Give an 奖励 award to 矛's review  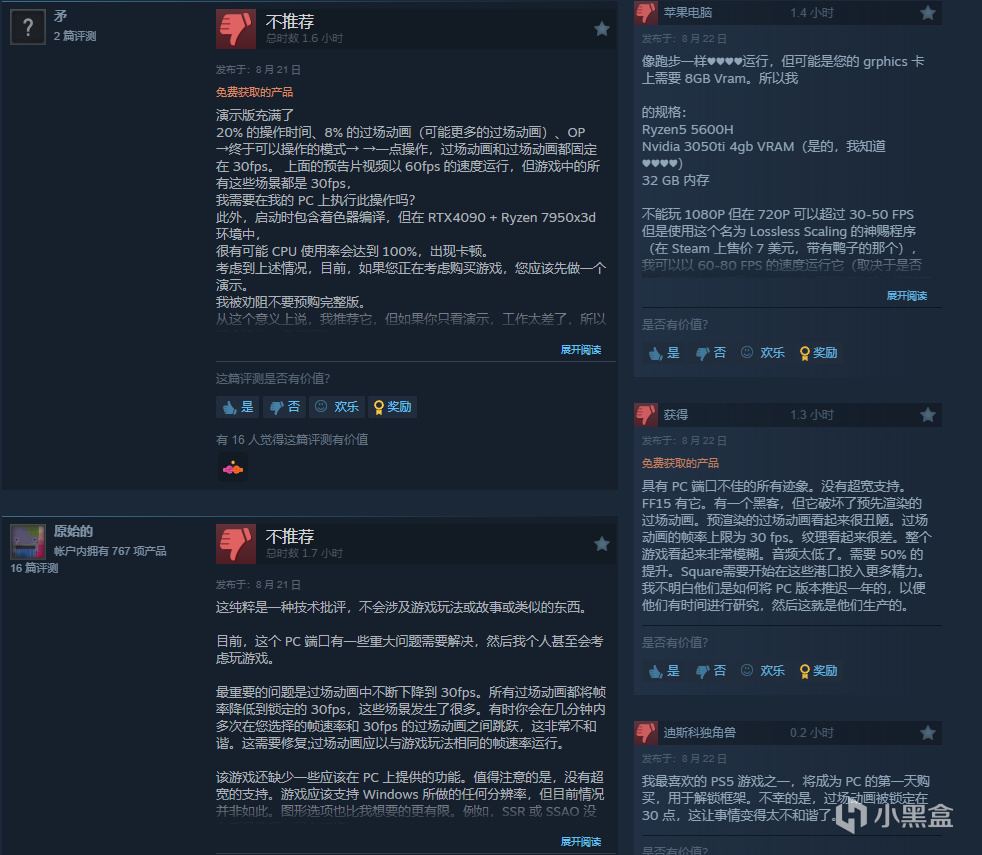tap(393, 407)
